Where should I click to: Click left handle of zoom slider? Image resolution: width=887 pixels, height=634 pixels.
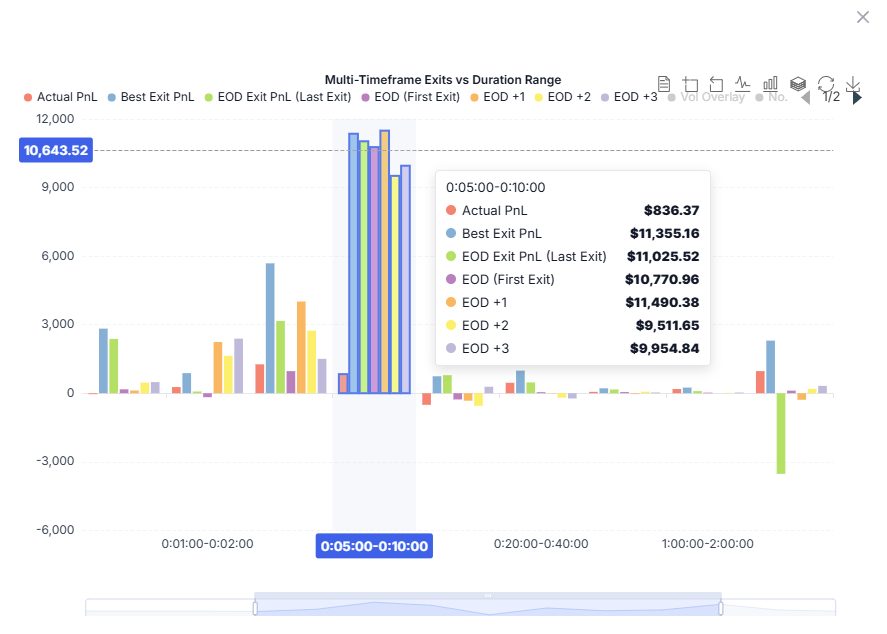tap(255, 608)
